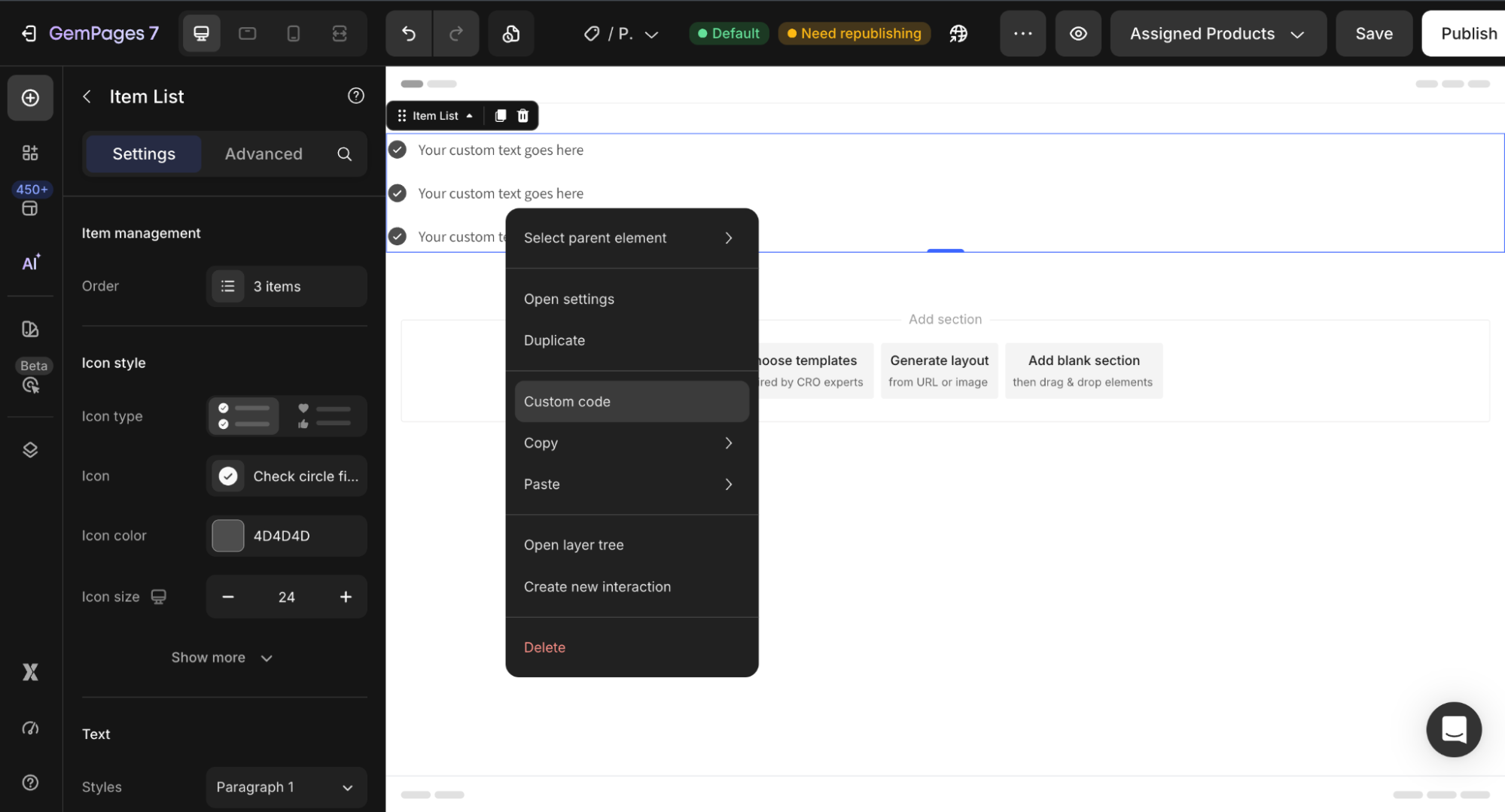This screenshot has height=812, width=1505.
Task: Click Add blank section
Action: point(1083,370)
